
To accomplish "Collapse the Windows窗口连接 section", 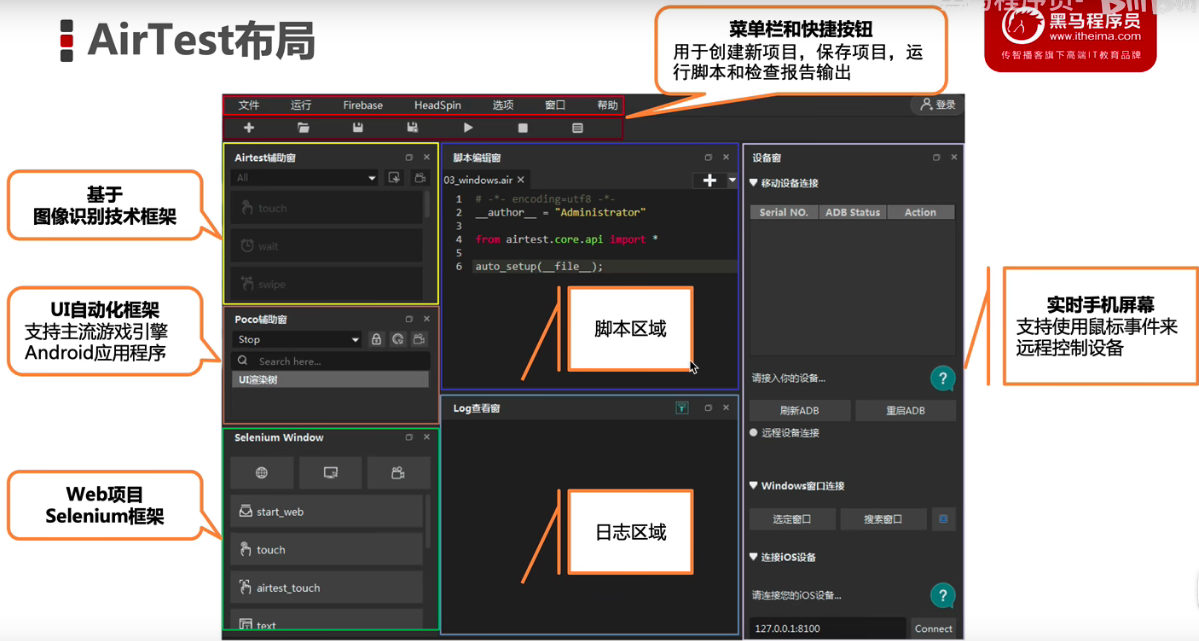I will [754, 486].
